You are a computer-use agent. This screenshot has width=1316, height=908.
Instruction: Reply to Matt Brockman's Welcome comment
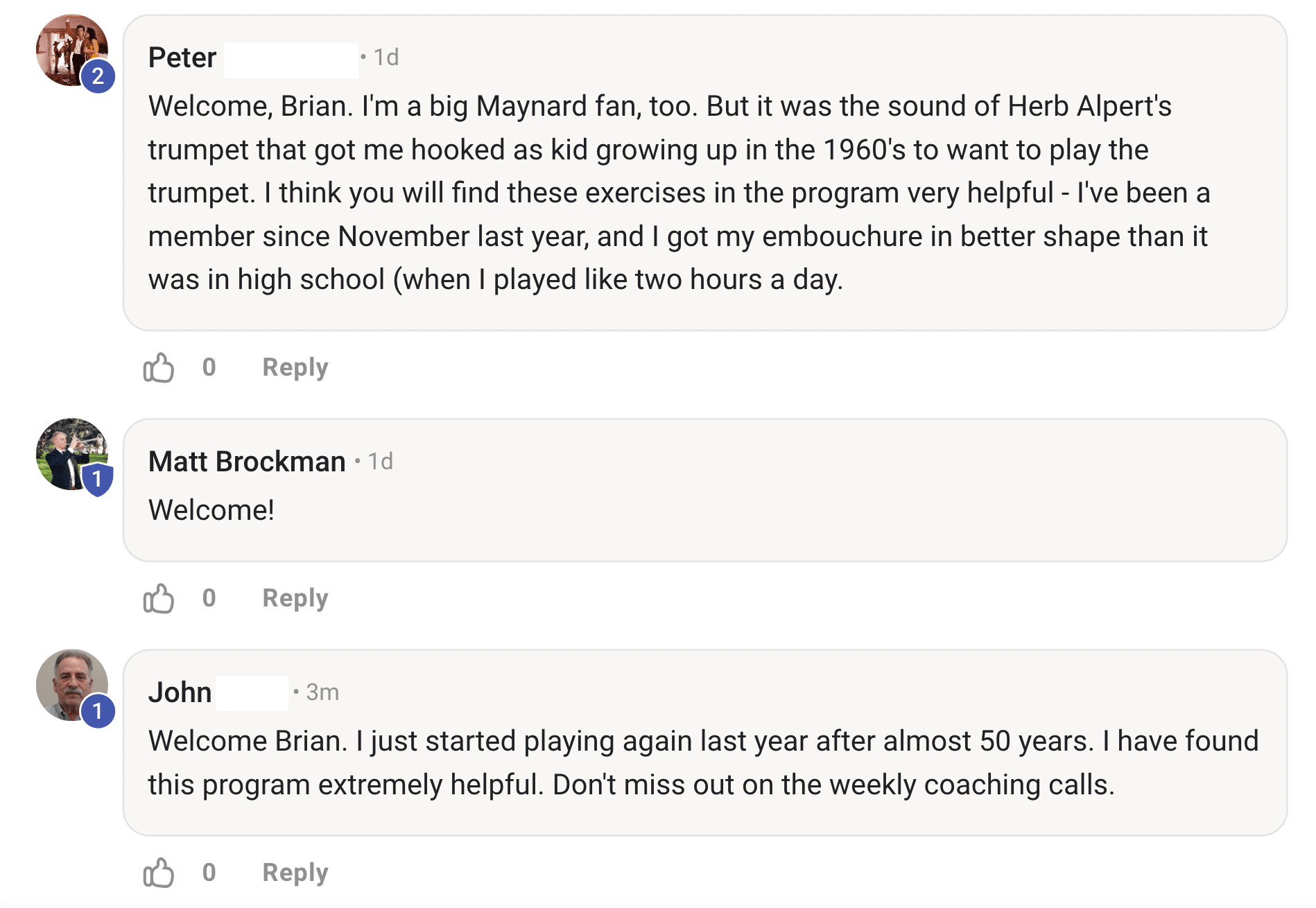click(x=295, y=598)
